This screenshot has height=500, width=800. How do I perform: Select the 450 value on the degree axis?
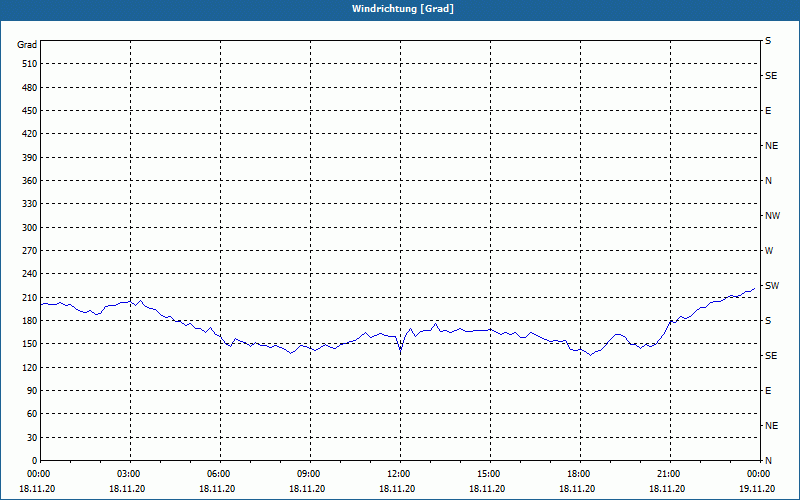tap(29, 111)
